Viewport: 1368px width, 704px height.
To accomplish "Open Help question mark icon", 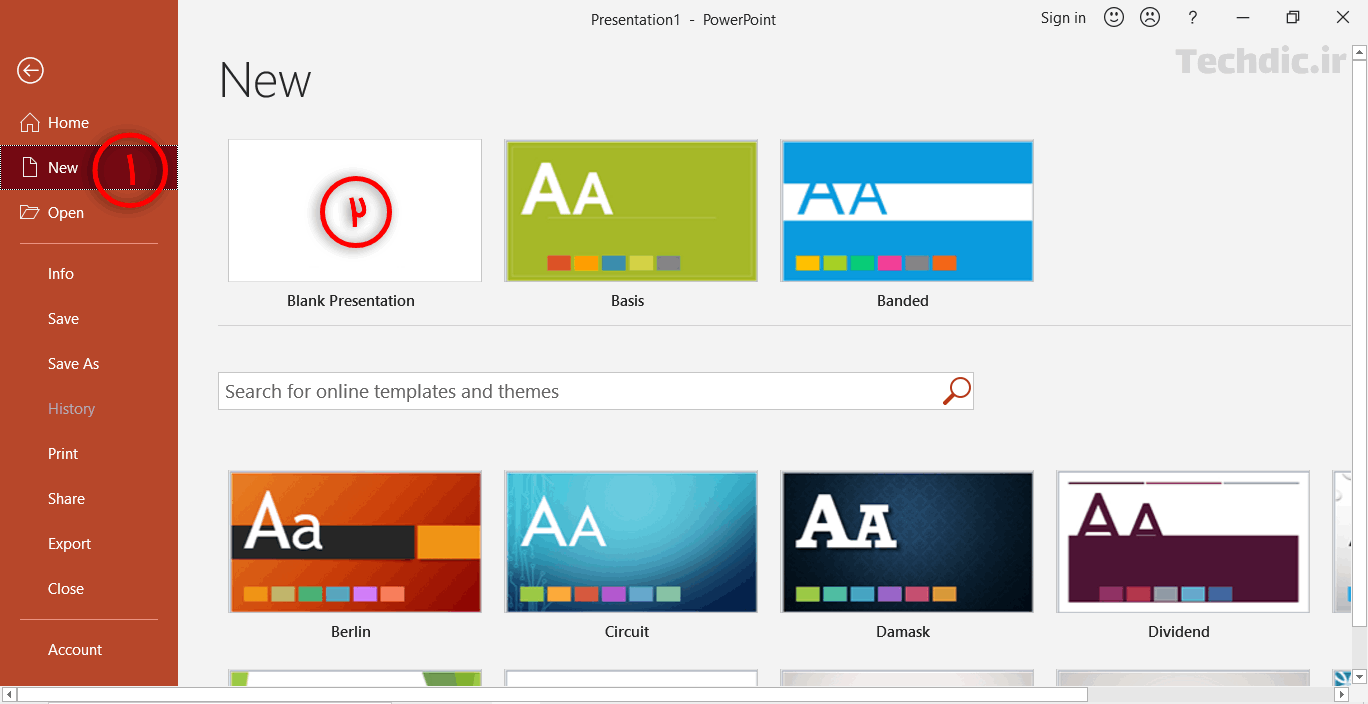I will (x=1192, y=17).
